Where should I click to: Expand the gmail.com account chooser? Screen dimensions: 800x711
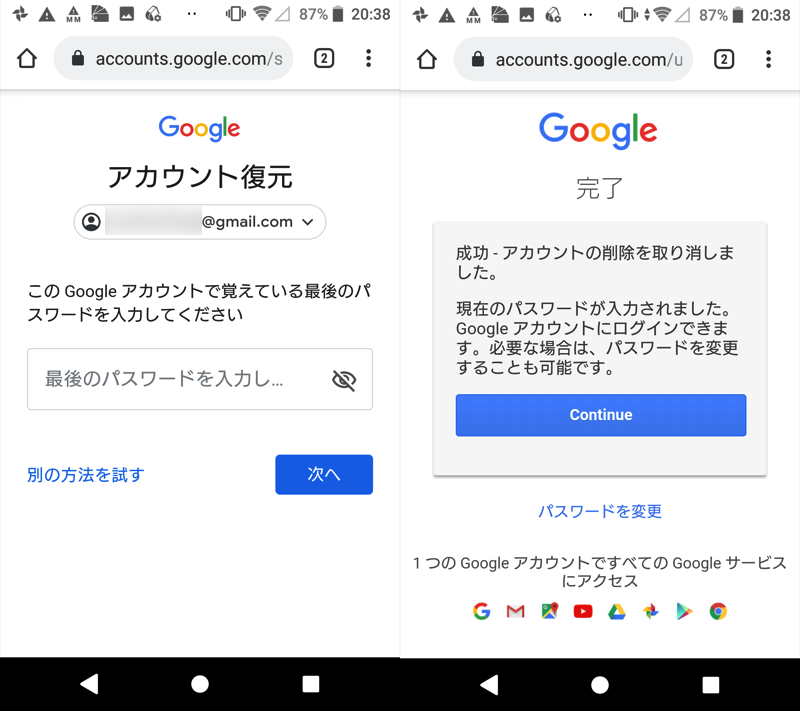200,222
